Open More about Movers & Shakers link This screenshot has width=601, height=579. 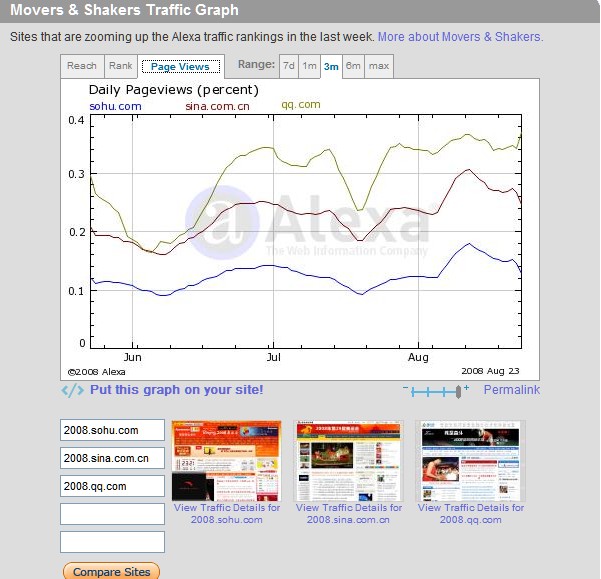(x=460, y=37)
